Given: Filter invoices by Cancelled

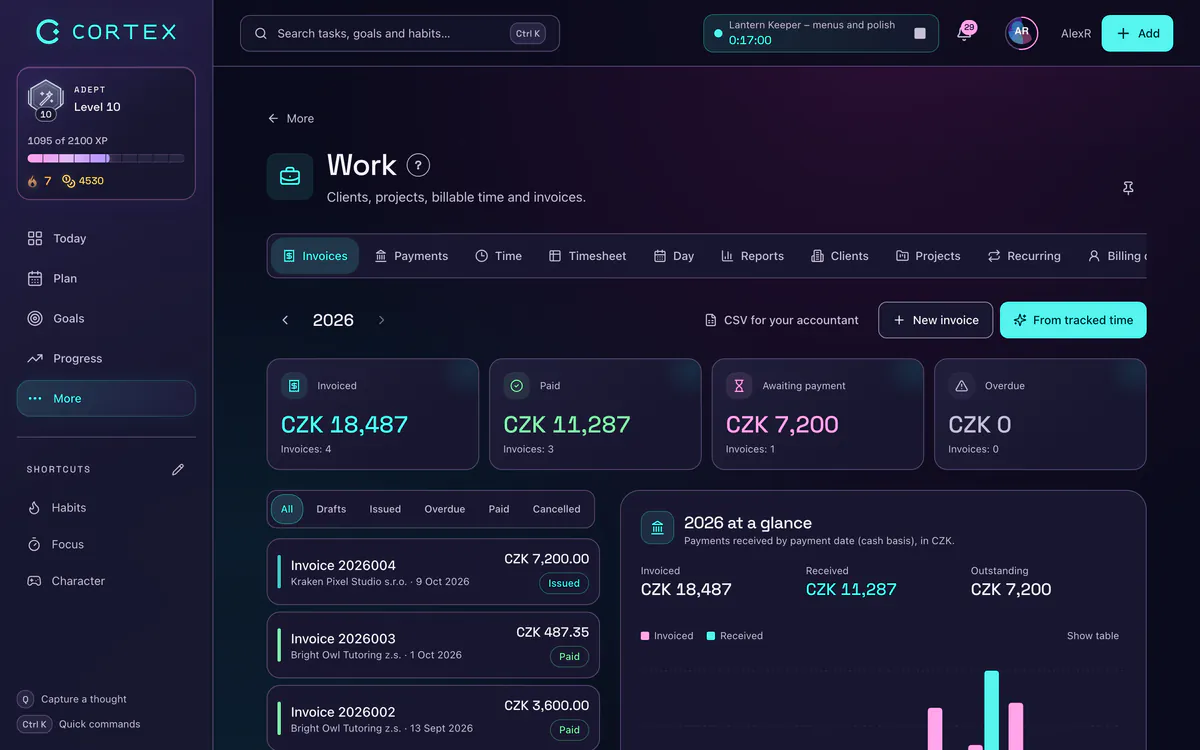Looking at the screenshot, I should pos(557,509).
